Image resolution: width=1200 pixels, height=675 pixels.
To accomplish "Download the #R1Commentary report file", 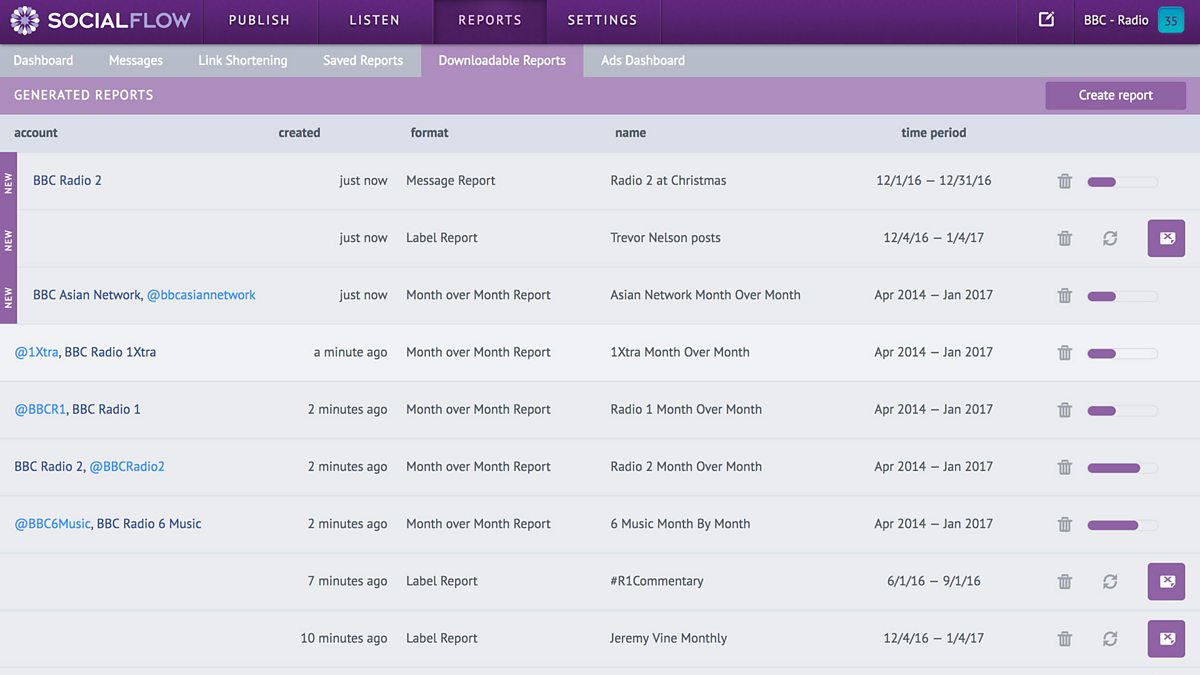I will click(1166, 581).
